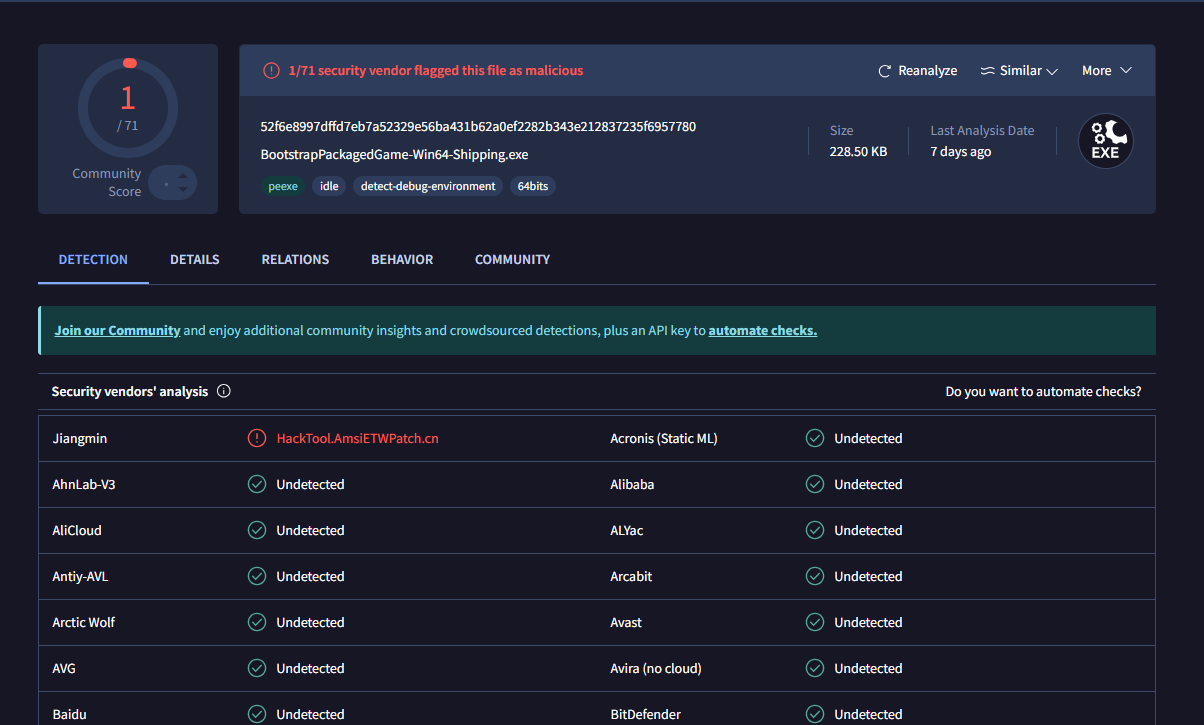Go to the Relations tab
The image size is (1204, 725).
point(295,259)
